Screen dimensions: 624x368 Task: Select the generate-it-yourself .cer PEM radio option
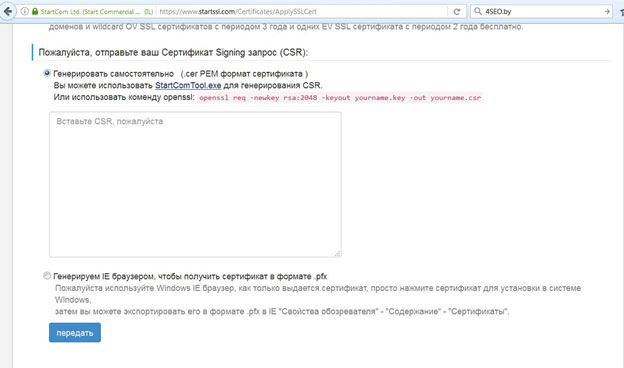click(x=47, y=73)
